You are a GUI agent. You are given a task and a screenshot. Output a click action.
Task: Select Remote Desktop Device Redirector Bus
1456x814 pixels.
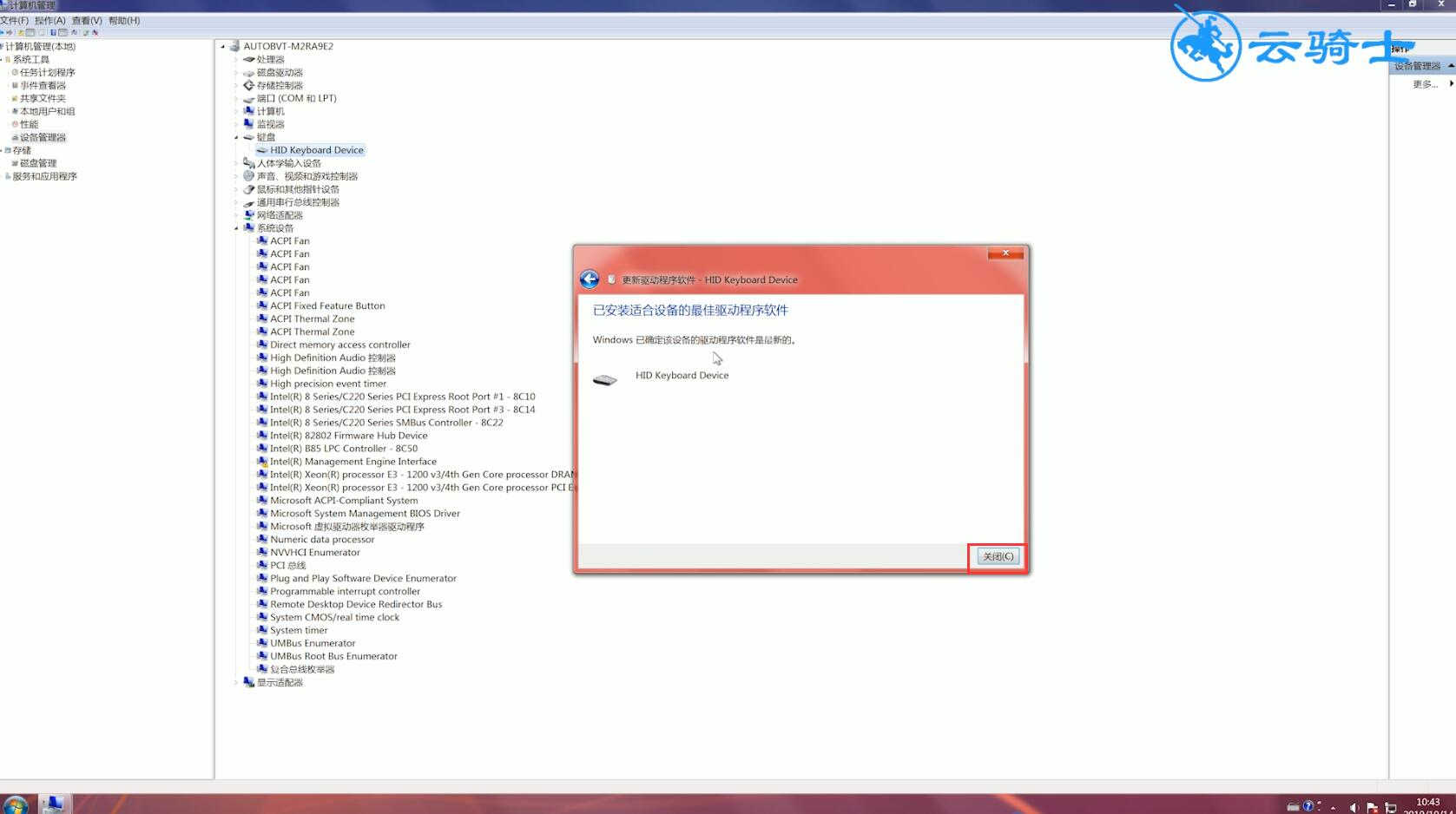[356, 604]
